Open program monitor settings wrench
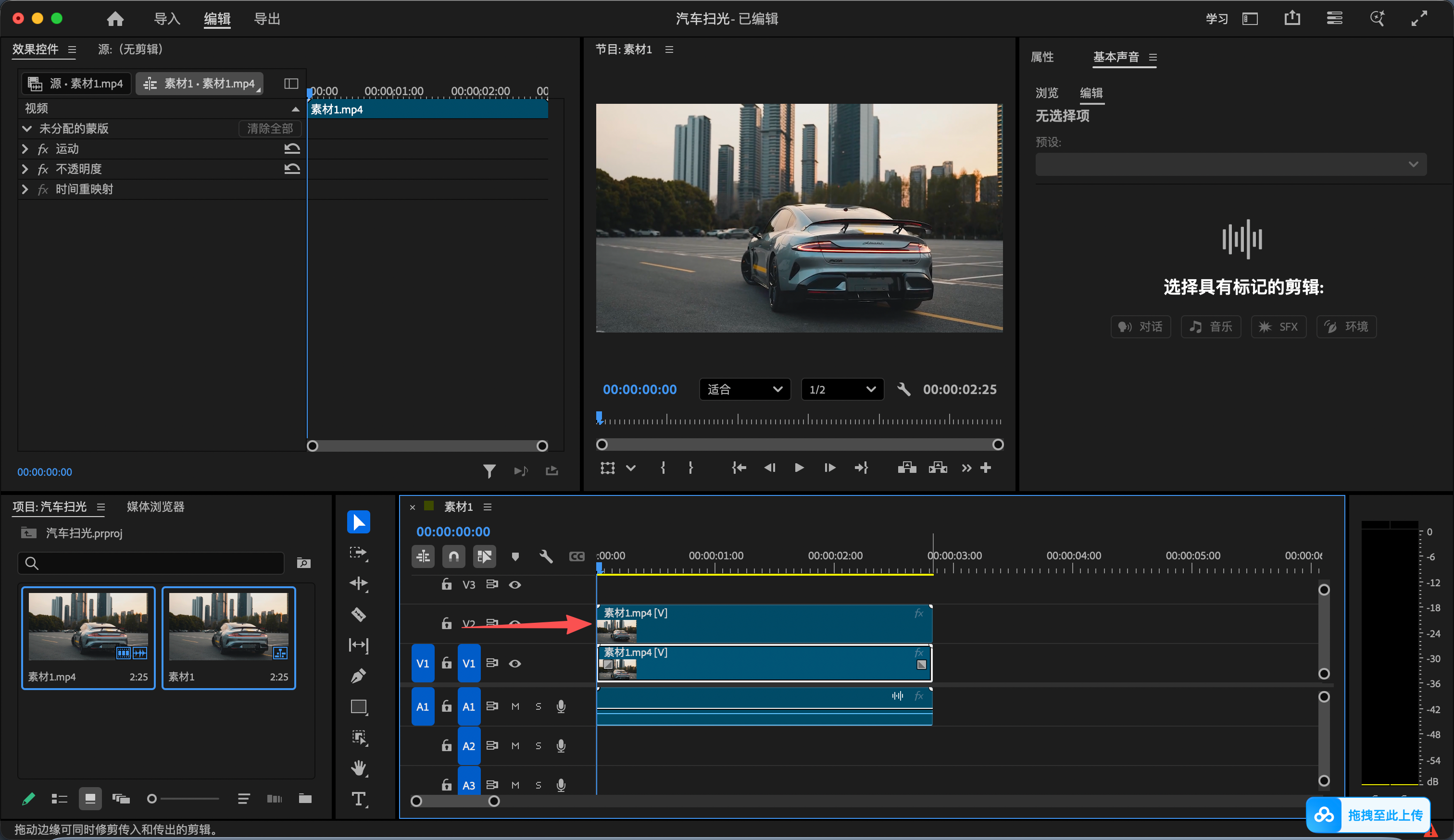This screenshot has width=1454, height=840. 903,390
